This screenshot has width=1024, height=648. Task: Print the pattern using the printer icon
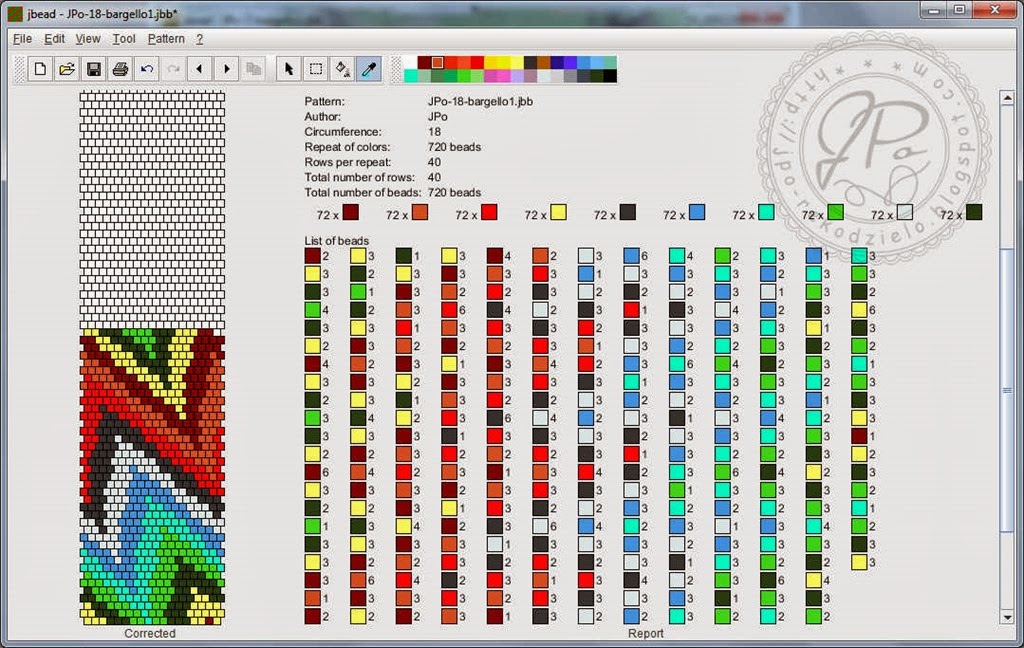(x=120, y=69)
